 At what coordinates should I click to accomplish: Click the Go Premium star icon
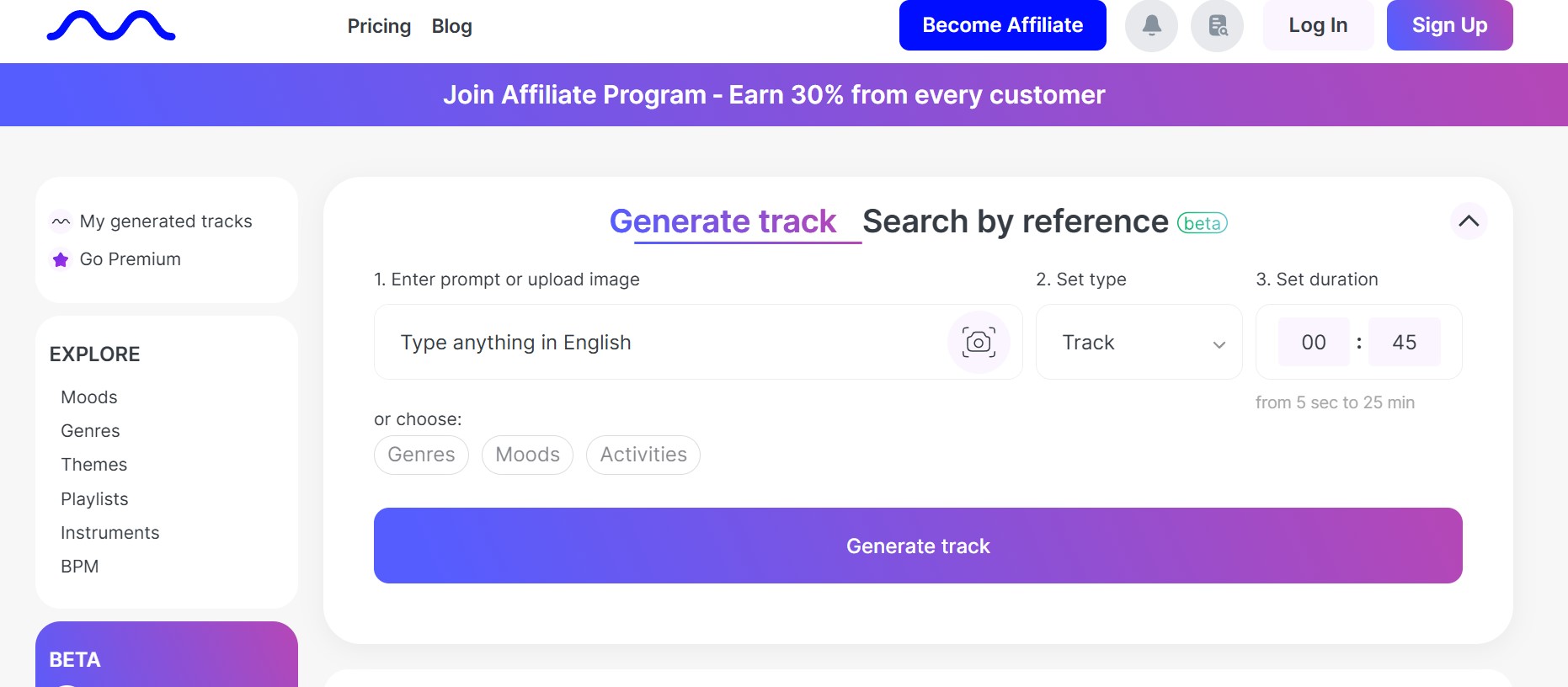(61, 259)
